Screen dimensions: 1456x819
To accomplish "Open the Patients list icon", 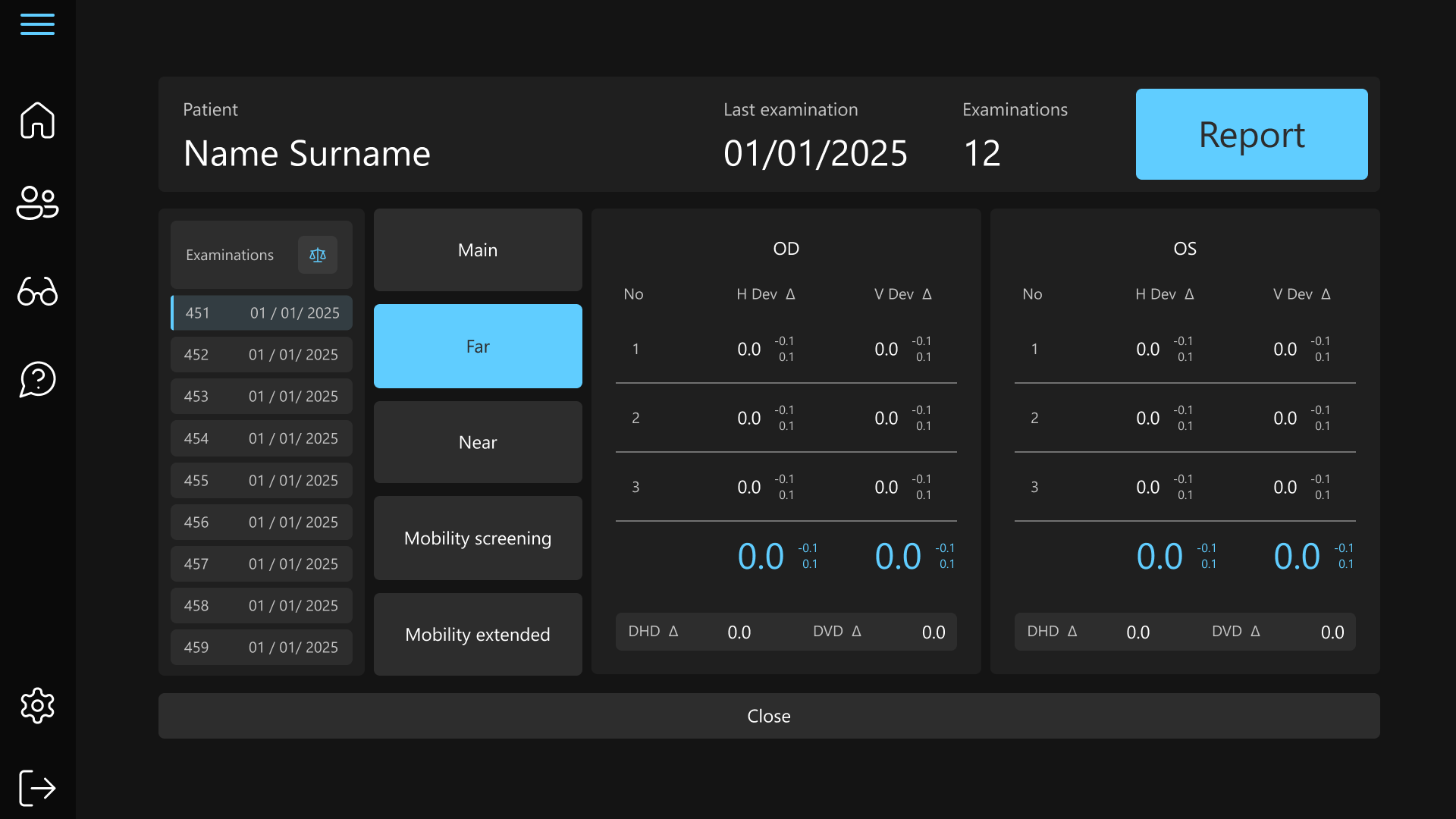I will coord(37,203).
